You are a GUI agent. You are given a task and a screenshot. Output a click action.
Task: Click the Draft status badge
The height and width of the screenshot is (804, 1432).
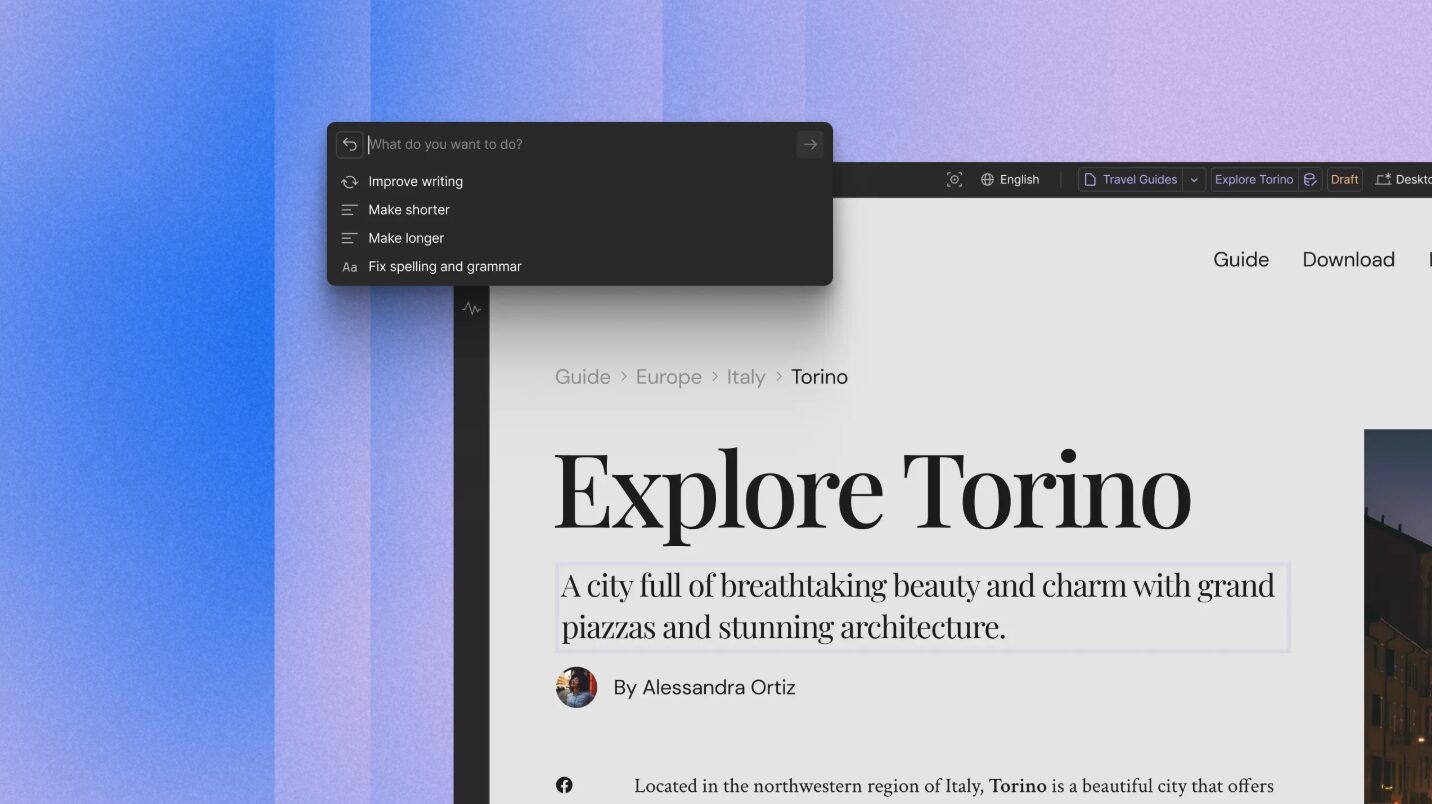click(1344, 180)
